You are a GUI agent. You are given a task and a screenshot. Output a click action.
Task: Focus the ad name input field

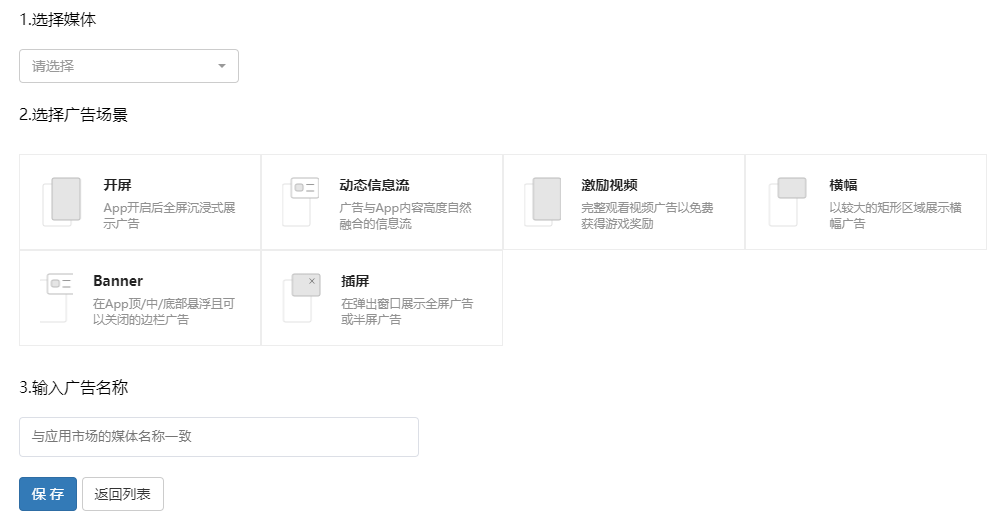pos(218,437)
